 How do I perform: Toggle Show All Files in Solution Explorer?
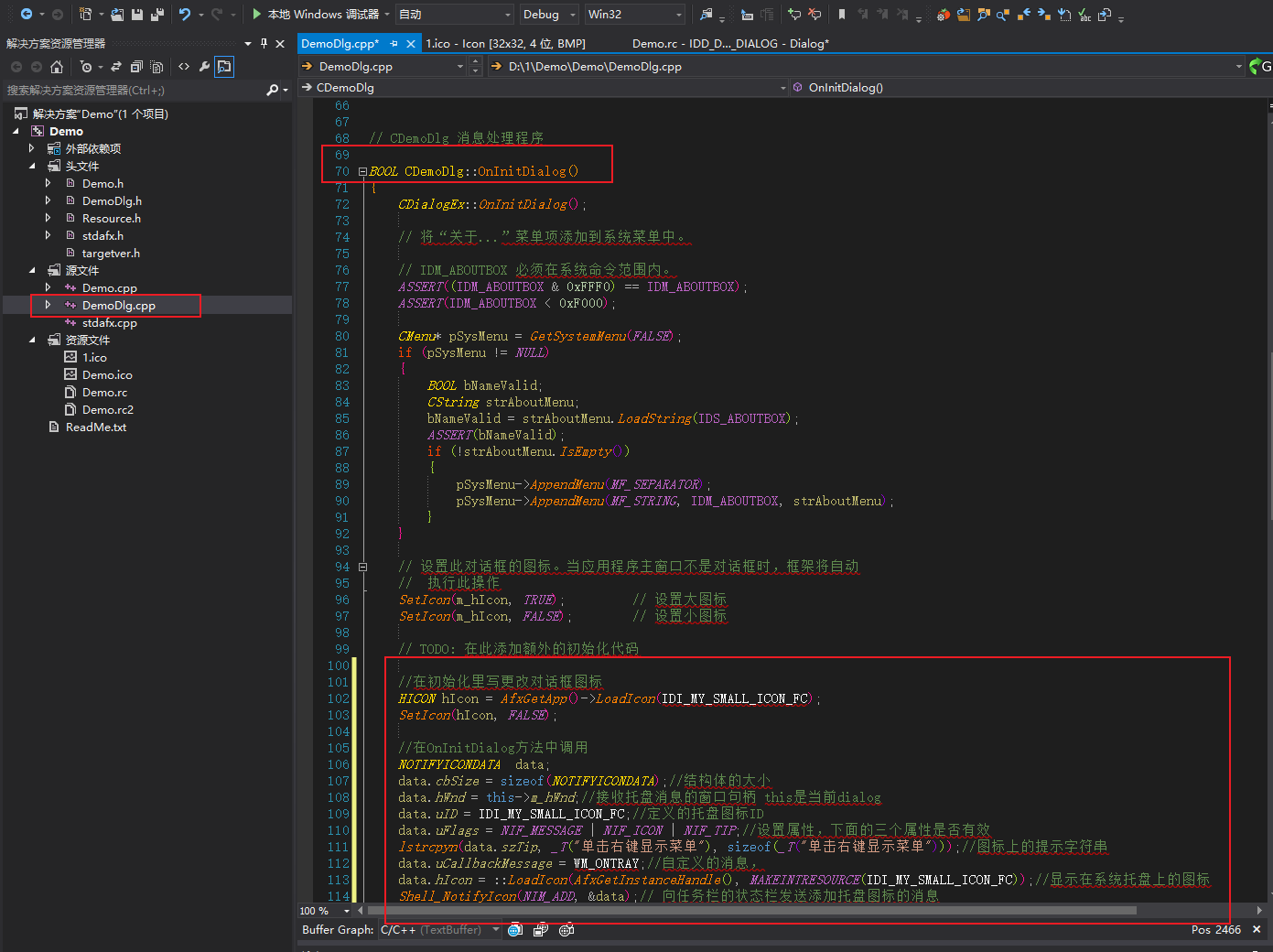(x=156, y=67)
